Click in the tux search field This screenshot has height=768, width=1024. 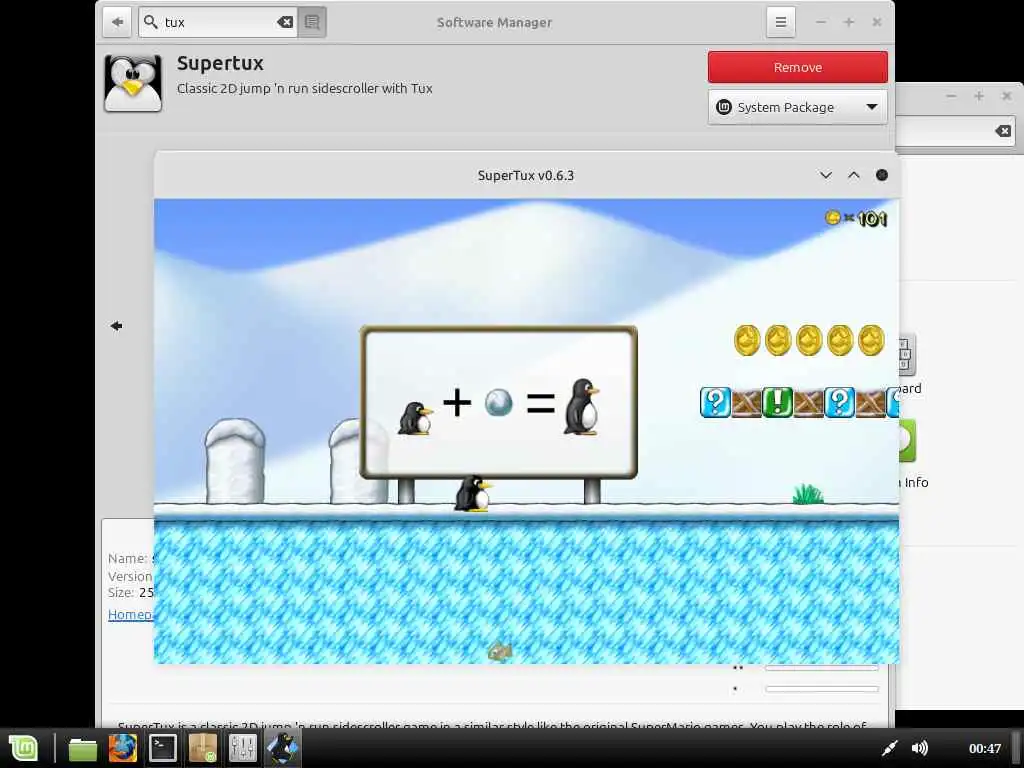point(219,22)
